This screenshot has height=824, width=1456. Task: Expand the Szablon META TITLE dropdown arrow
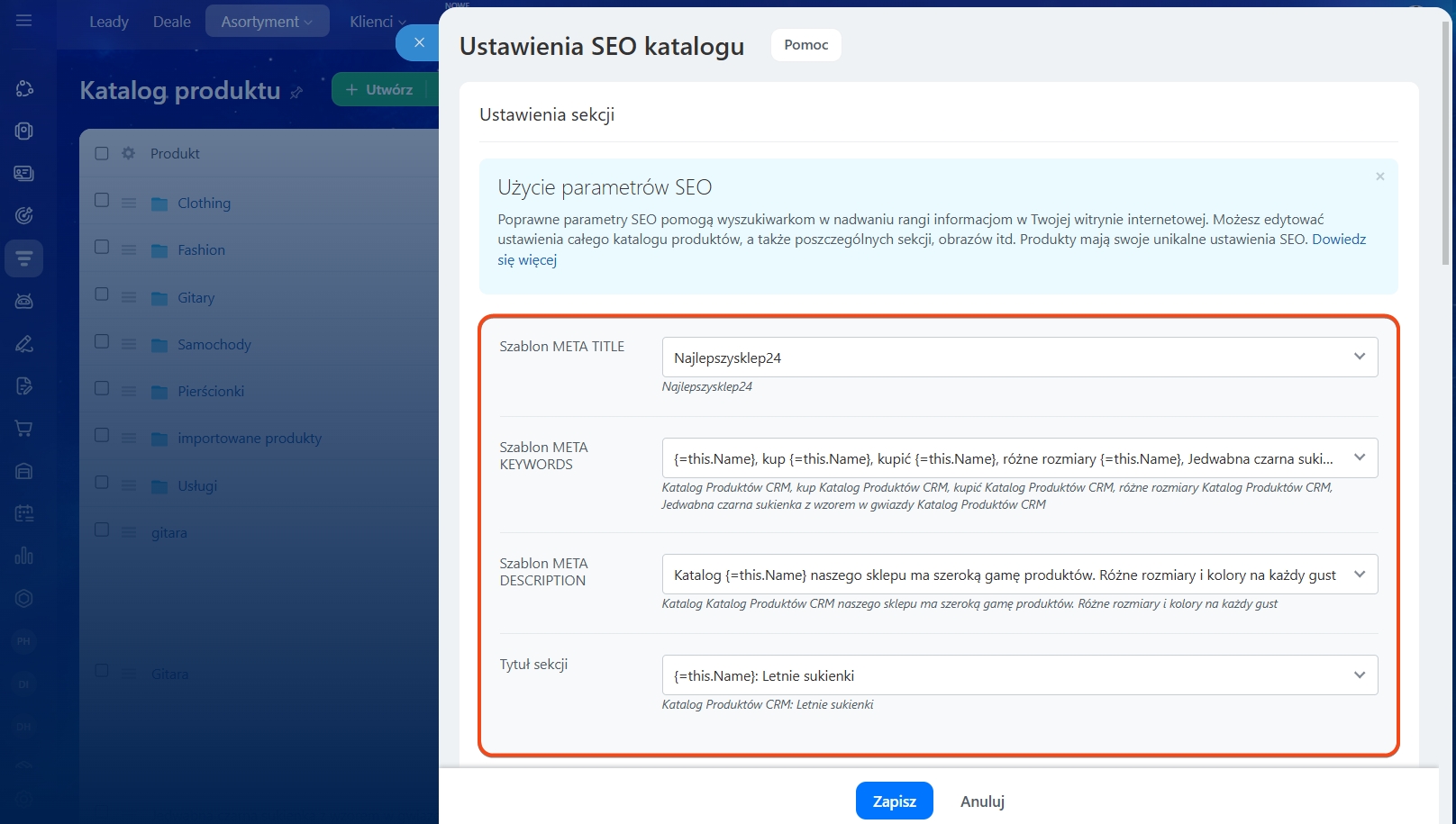[x=1359, y=357]
